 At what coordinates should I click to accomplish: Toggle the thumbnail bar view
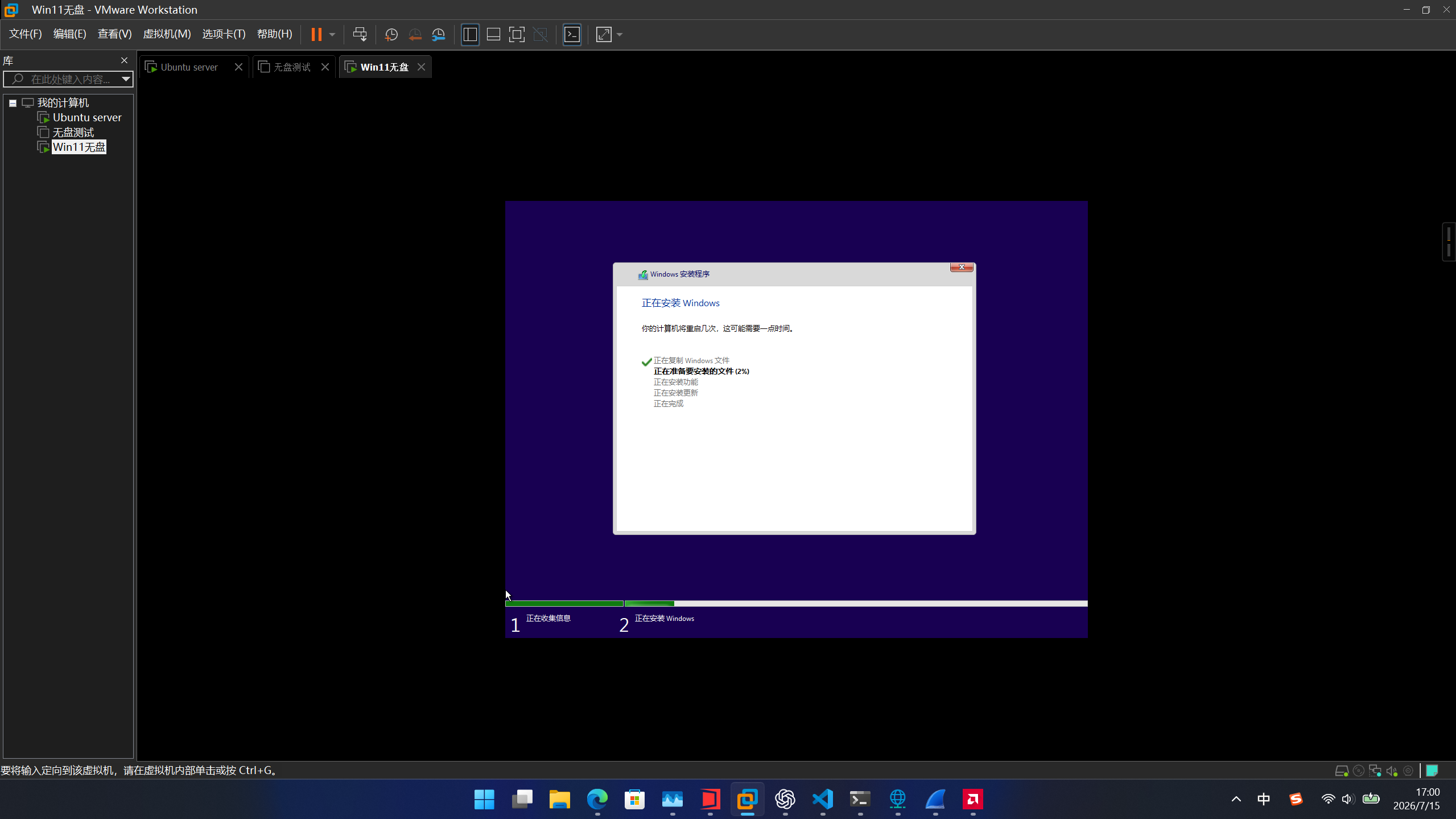pyautogui.click(x=493, y=35)
